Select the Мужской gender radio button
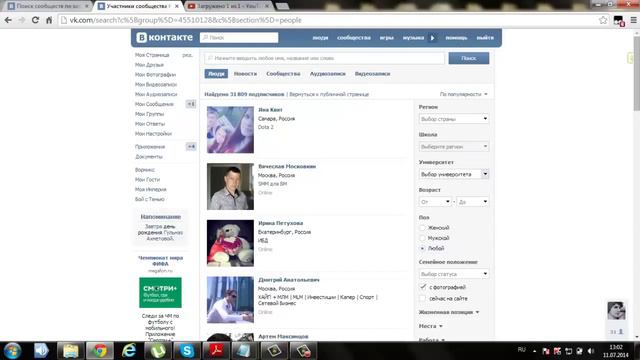 pos(422,238)
